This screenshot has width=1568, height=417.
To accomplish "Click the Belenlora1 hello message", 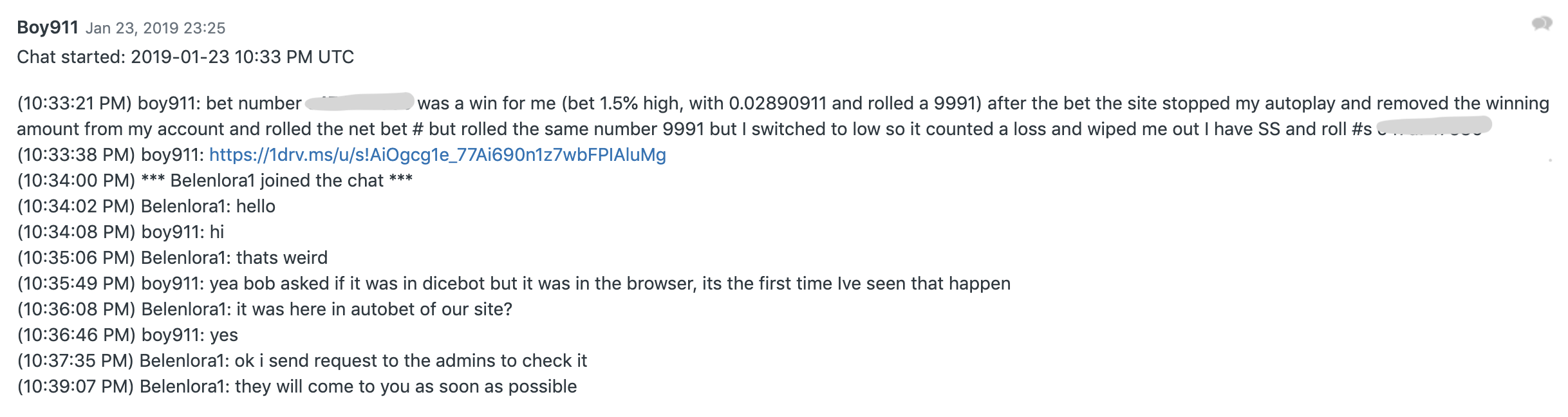I will point(146,207).
